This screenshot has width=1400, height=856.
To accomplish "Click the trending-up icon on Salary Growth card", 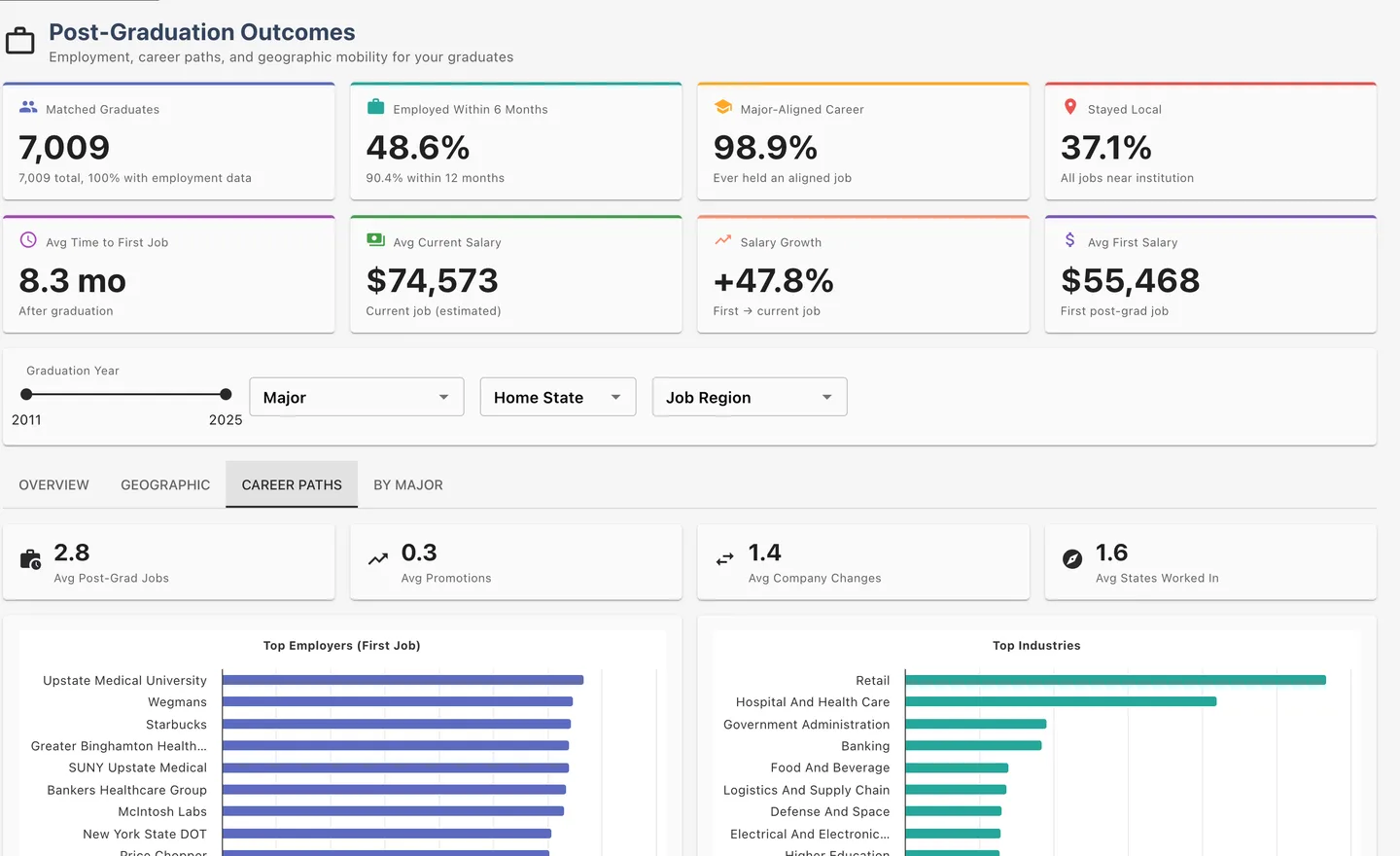I will (x=723, y=239).
